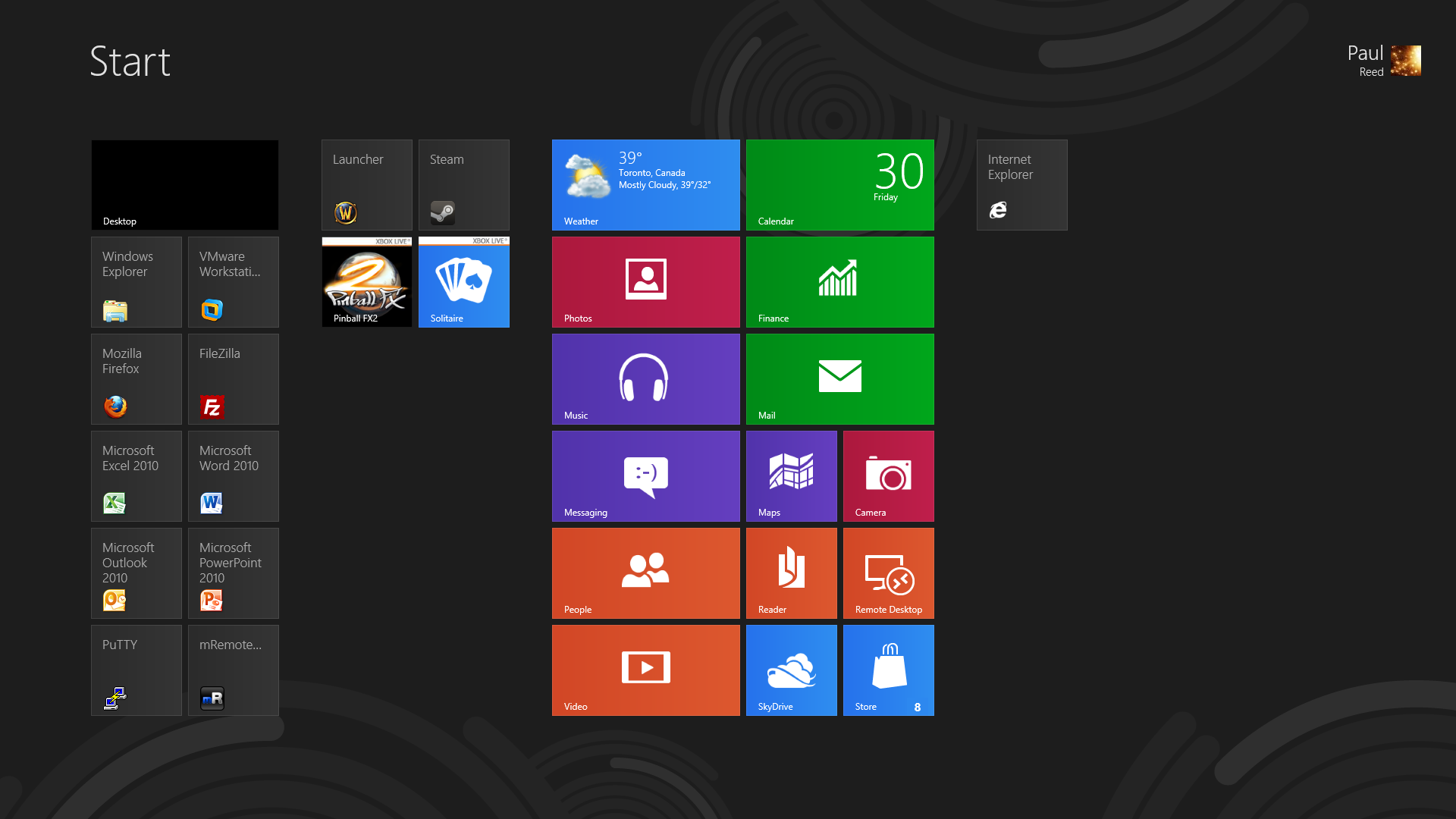Open Reader tile

(x=792, y=573)
